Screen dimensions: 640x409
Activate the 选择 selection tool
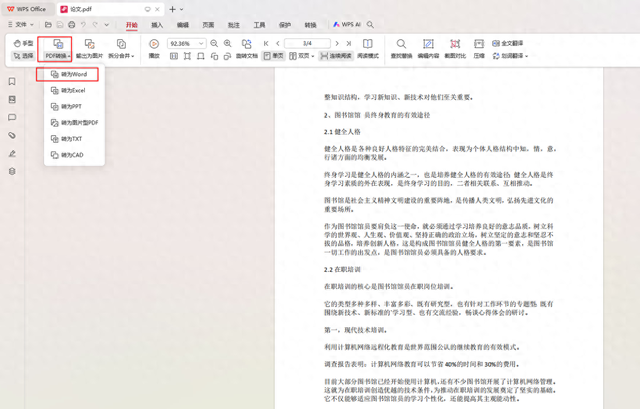(23, 56)
